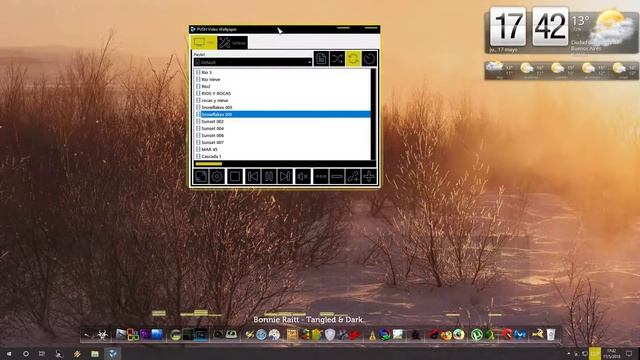The image size is (640, 360).
Task: Open Task View on the taskbar
Action: tap(42, 353)
